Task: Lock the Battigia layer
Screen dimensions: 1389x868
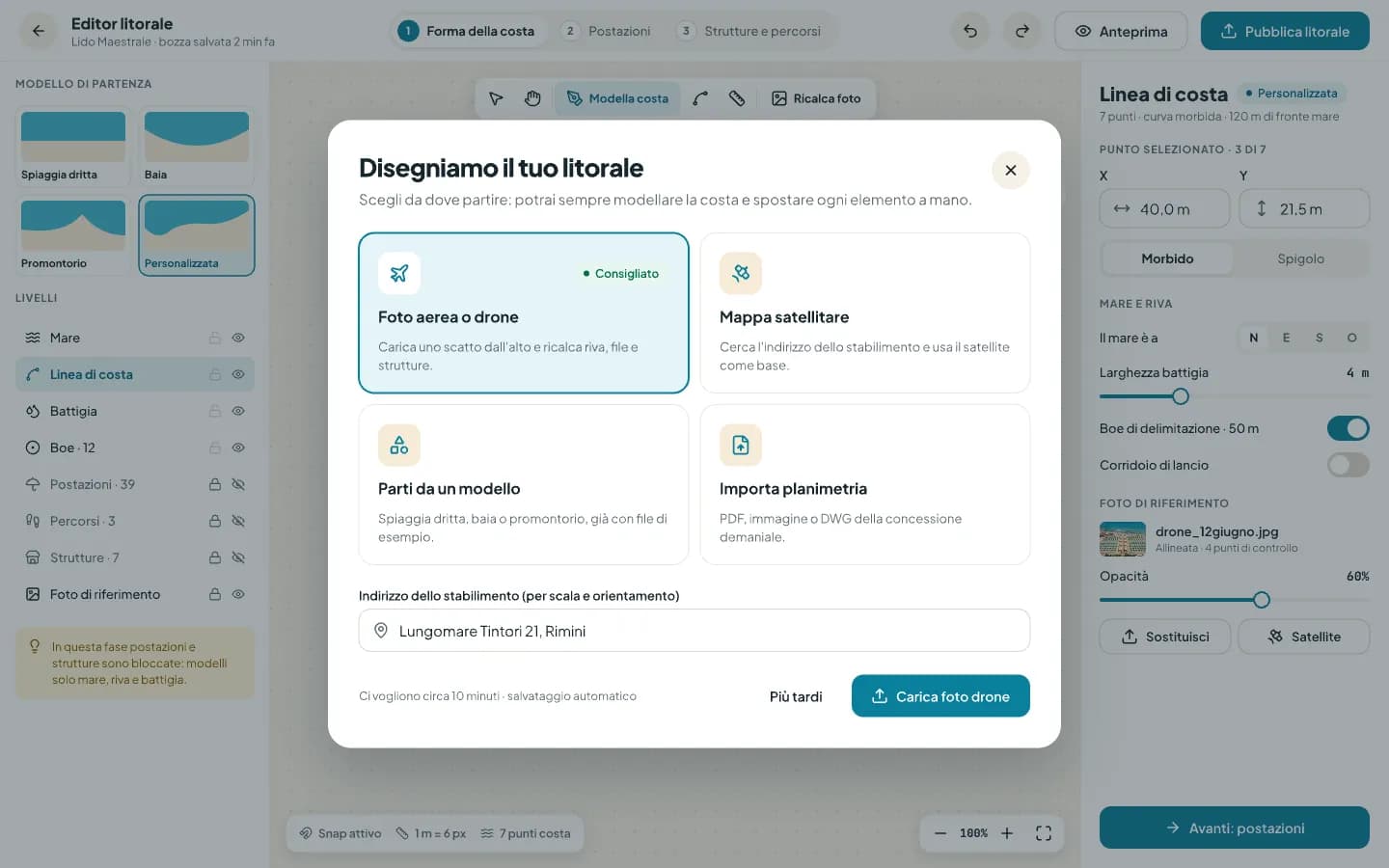Action: [x=215, y=411]
